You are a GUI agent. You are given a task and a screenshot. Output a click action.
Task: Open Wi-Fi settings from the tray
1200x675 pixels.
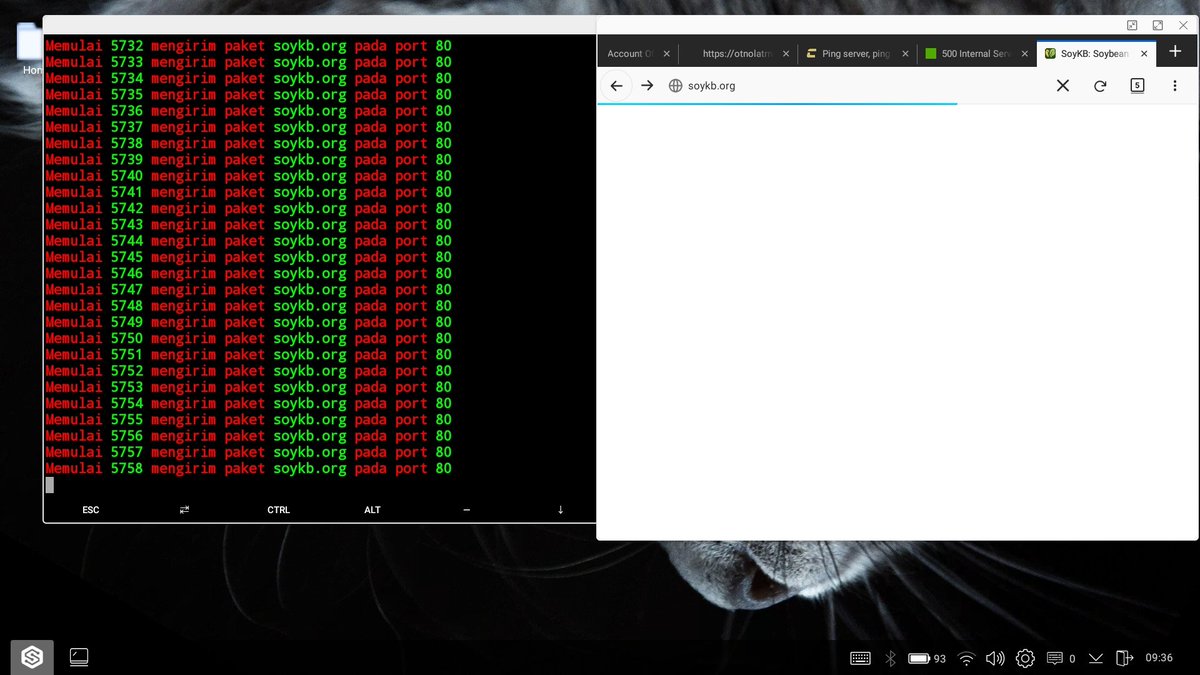(966, 658)
